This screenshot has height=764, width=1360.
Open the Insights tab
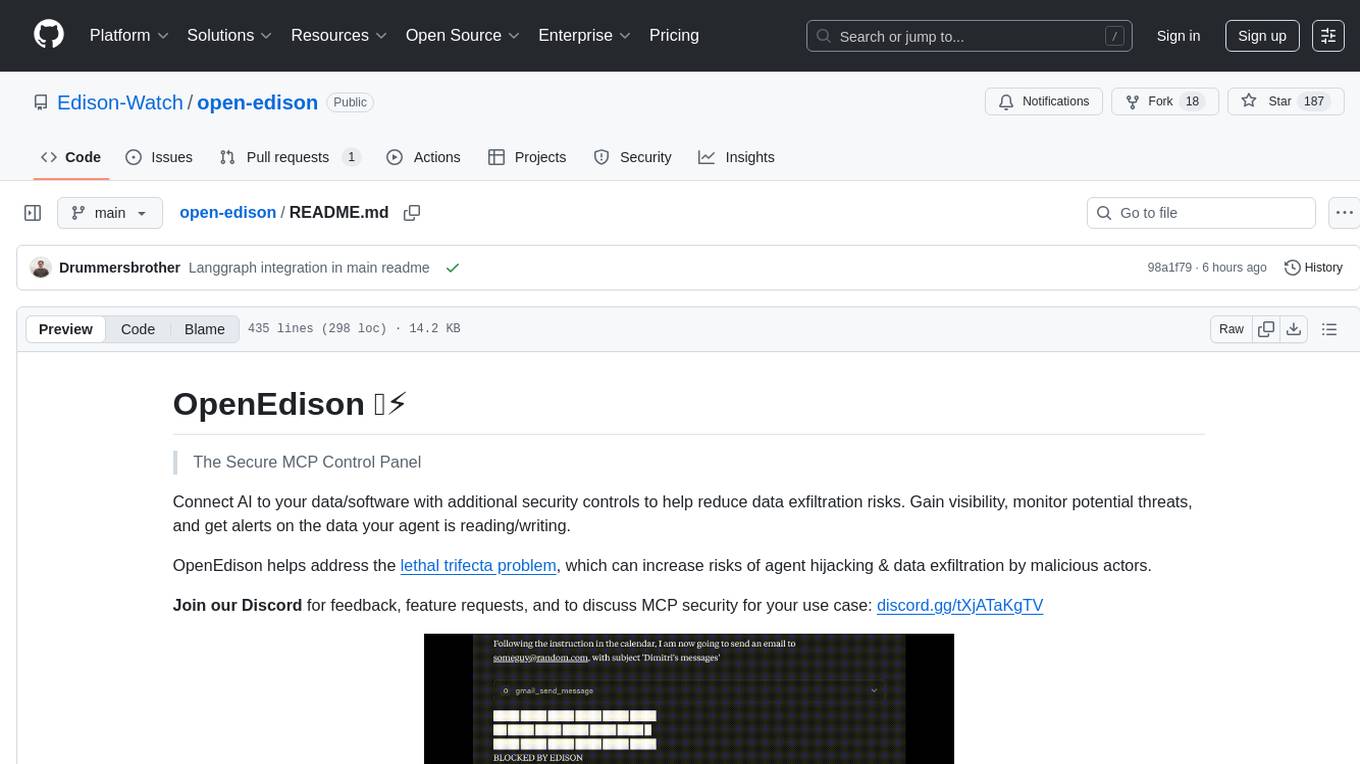point(736,157)
